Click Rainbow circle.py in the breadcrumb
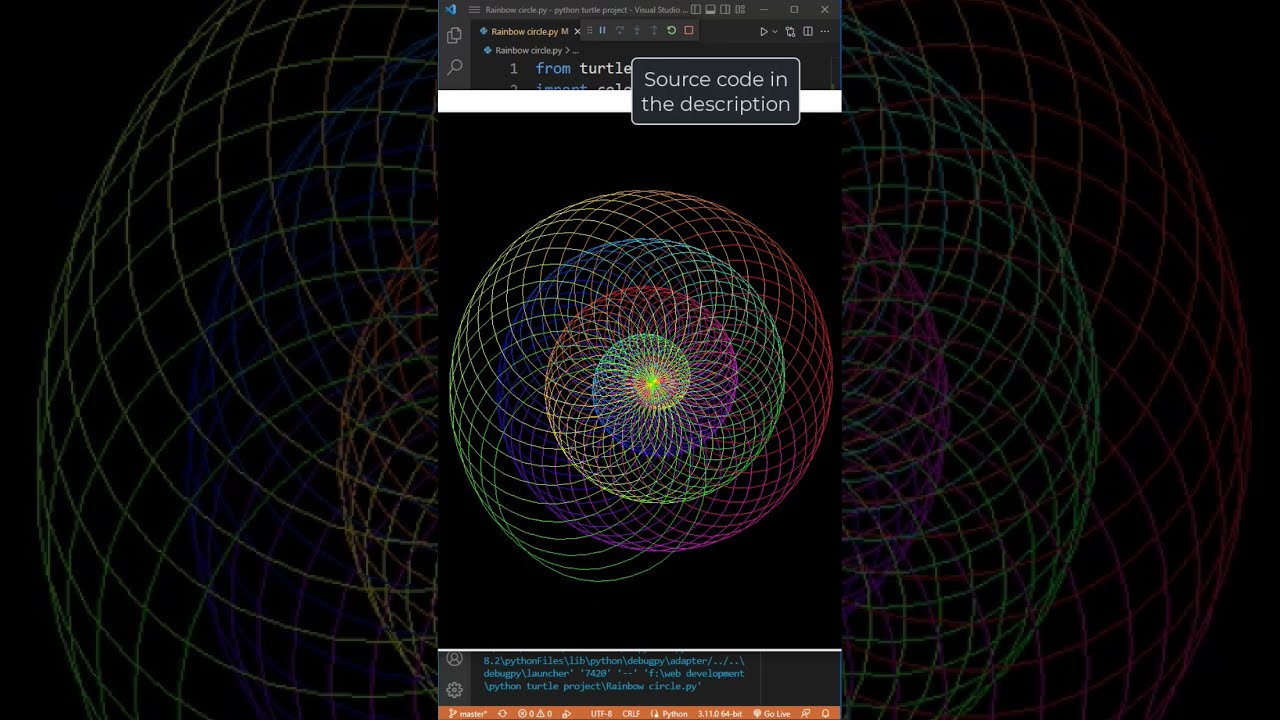The width and height of the screenshot is (1280, 720). coord(528,50)
